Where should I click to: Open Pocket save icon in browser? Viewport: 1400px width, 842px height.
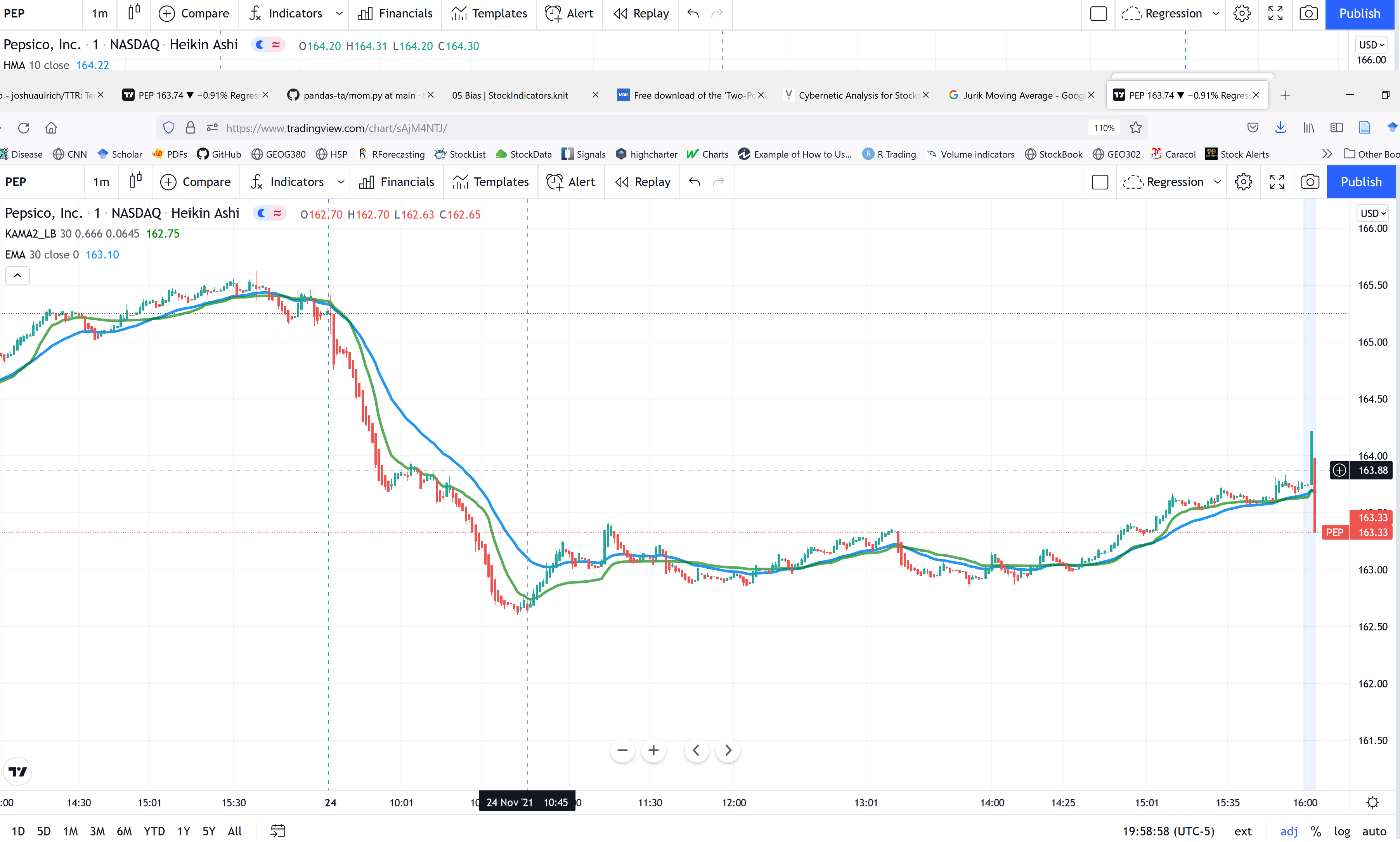click(1253, 128)
